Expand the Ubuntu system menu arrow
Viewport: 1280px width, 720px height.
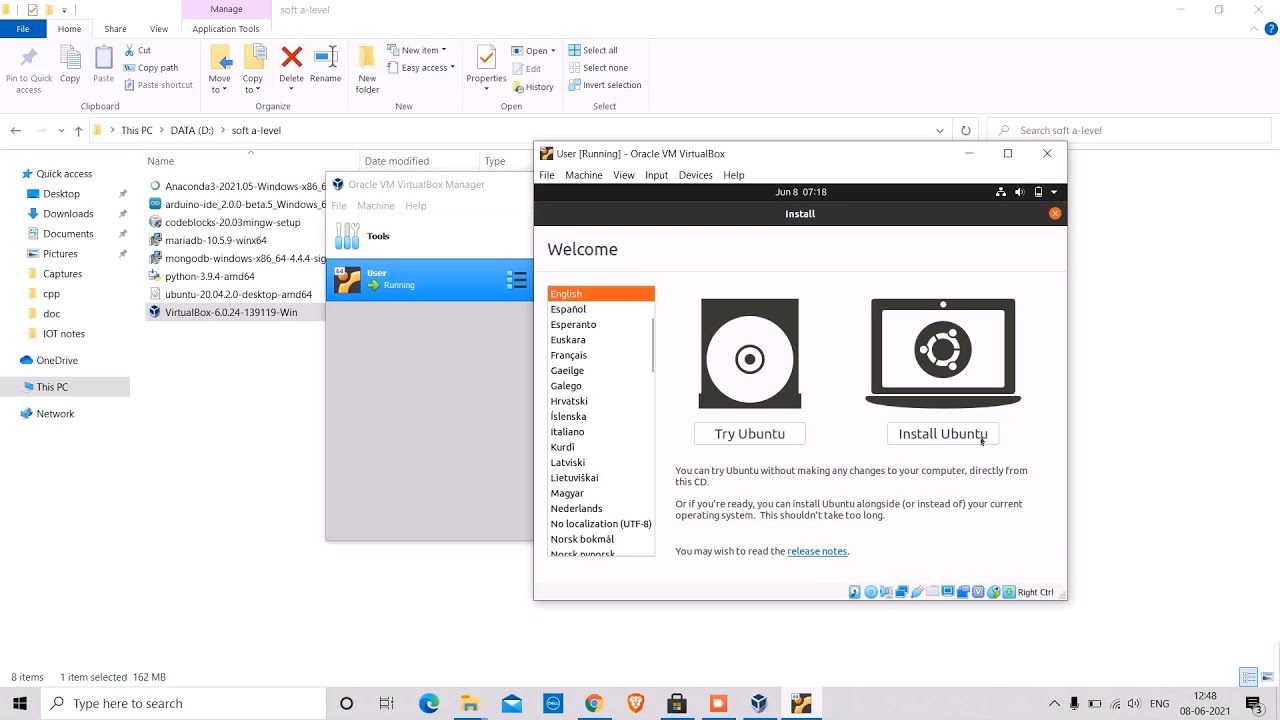pyautogui.click(x=1053, y=192)
